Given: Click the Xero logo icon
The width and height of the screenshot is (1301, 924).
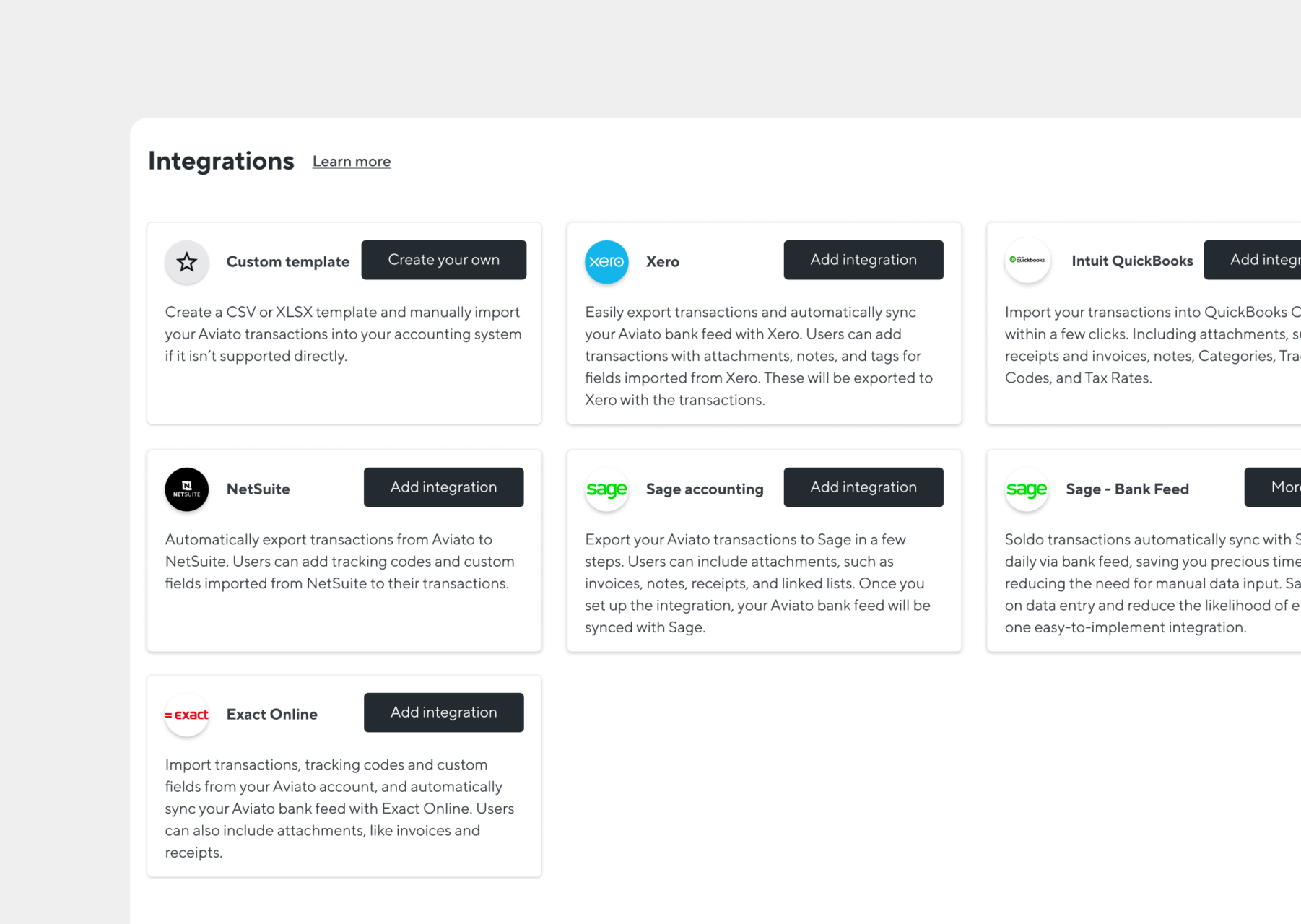Looking at the screenshot, I should 606,261.
